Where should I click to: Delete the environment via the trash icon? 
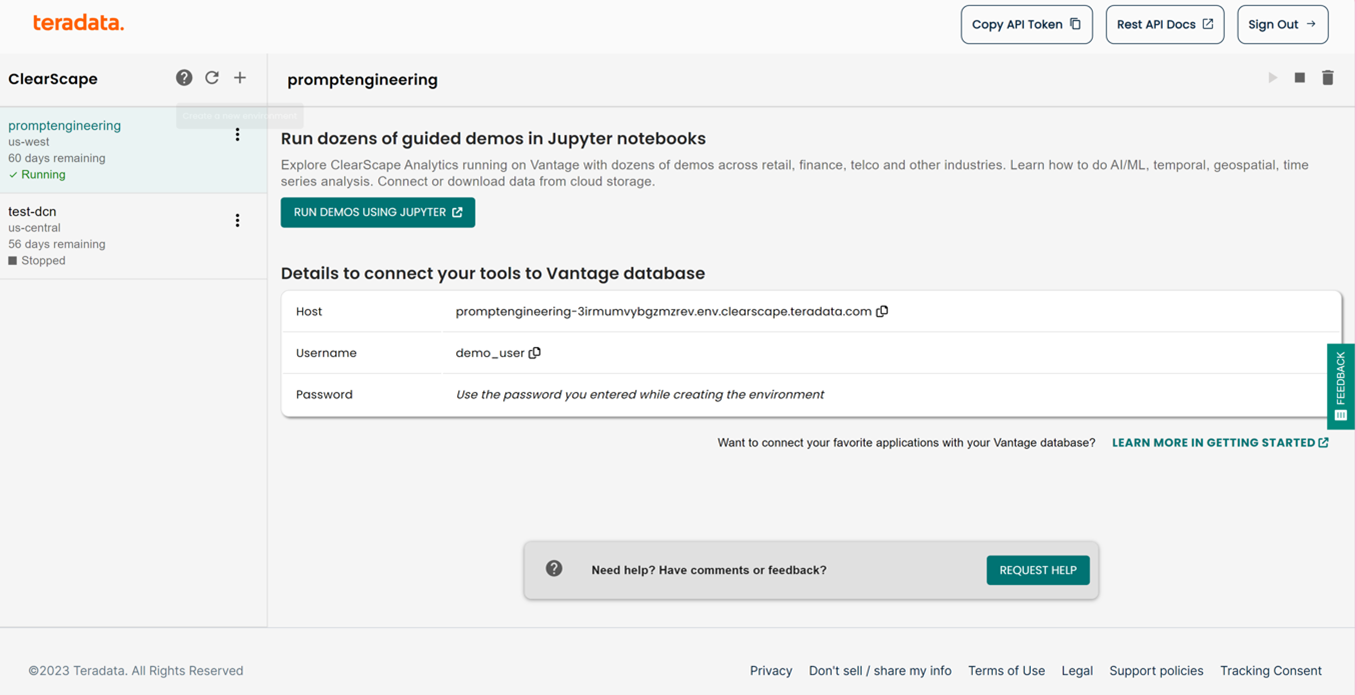point(1327,77)
